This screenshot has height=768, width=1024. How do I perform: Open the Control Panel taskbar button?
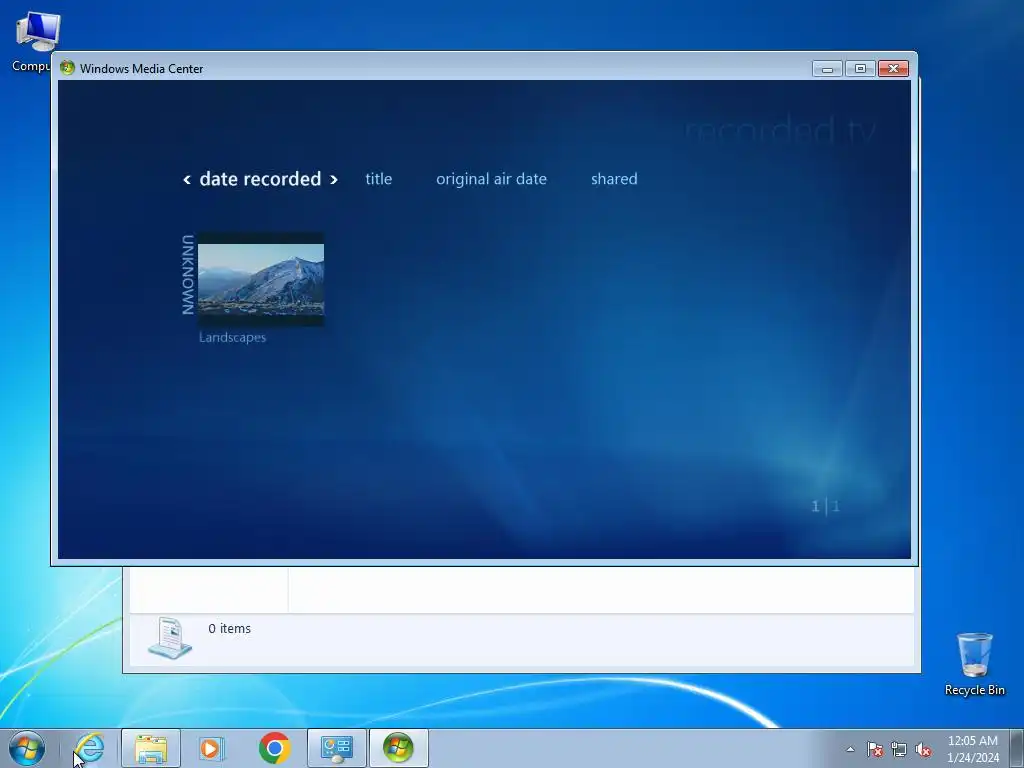[x=337, y=748]
